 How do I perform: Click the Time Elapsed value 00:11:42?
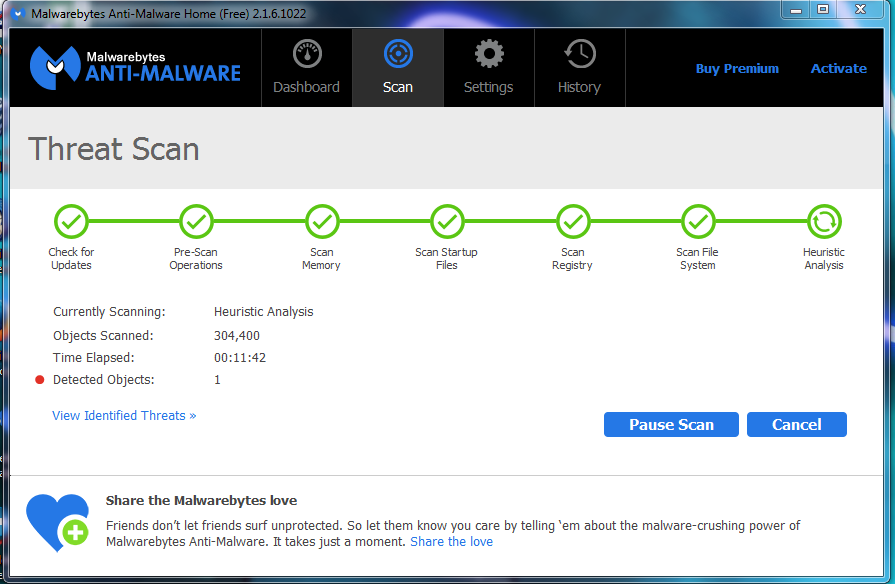(240, 358)
